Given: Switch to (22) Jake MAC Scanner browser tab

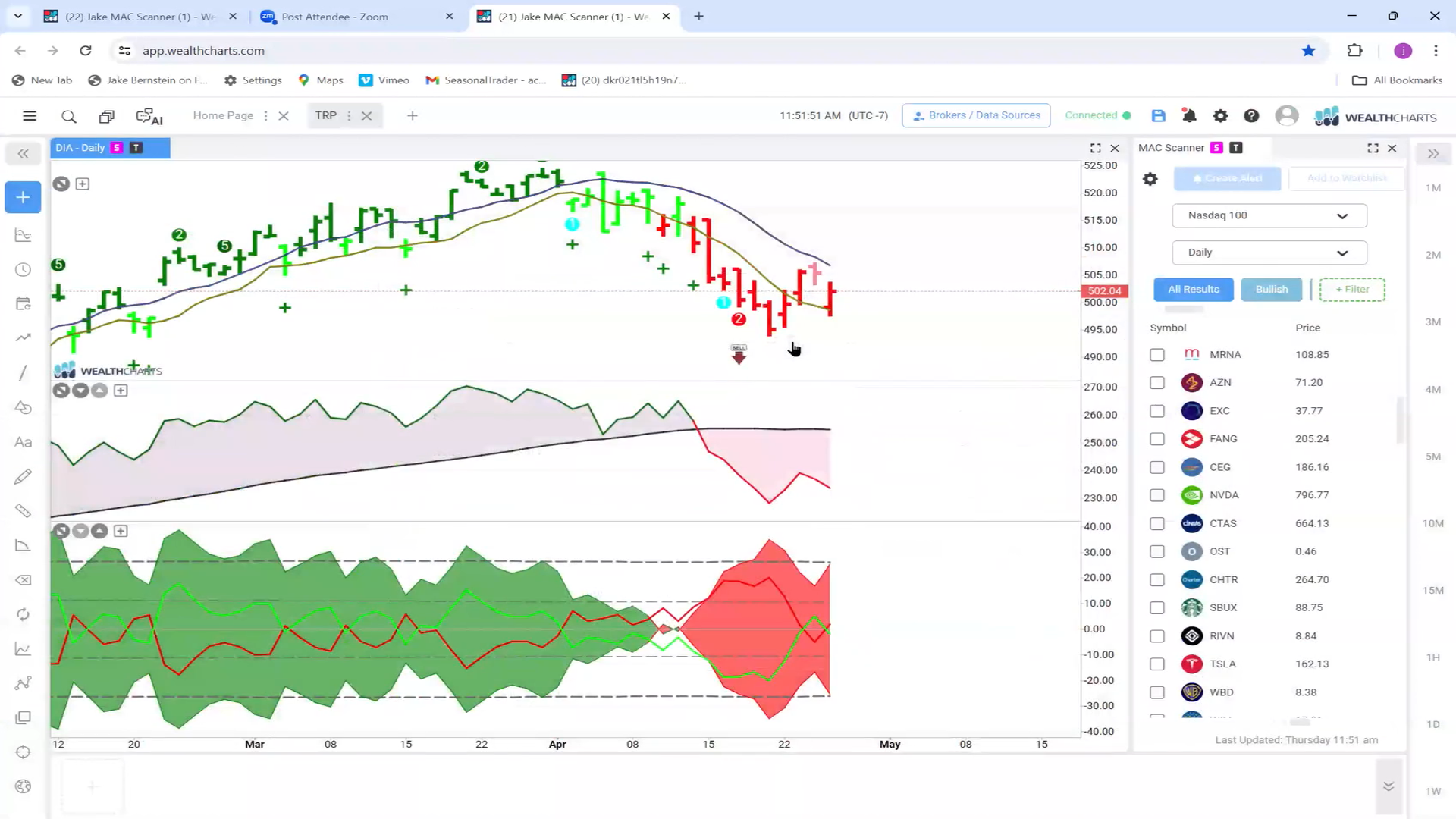Looking at the screenshot, I should (x=140, y=16).
